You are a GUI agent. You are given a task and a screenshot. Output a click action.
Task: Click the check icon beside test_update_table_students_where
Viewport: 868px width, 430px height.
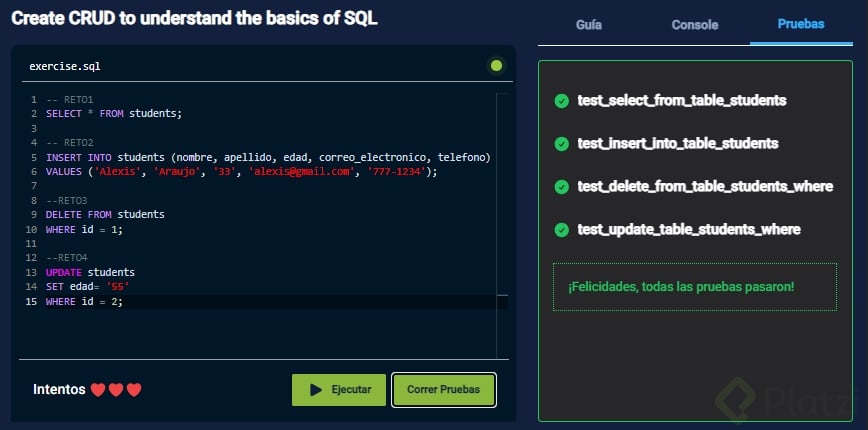tap(562, 230)
